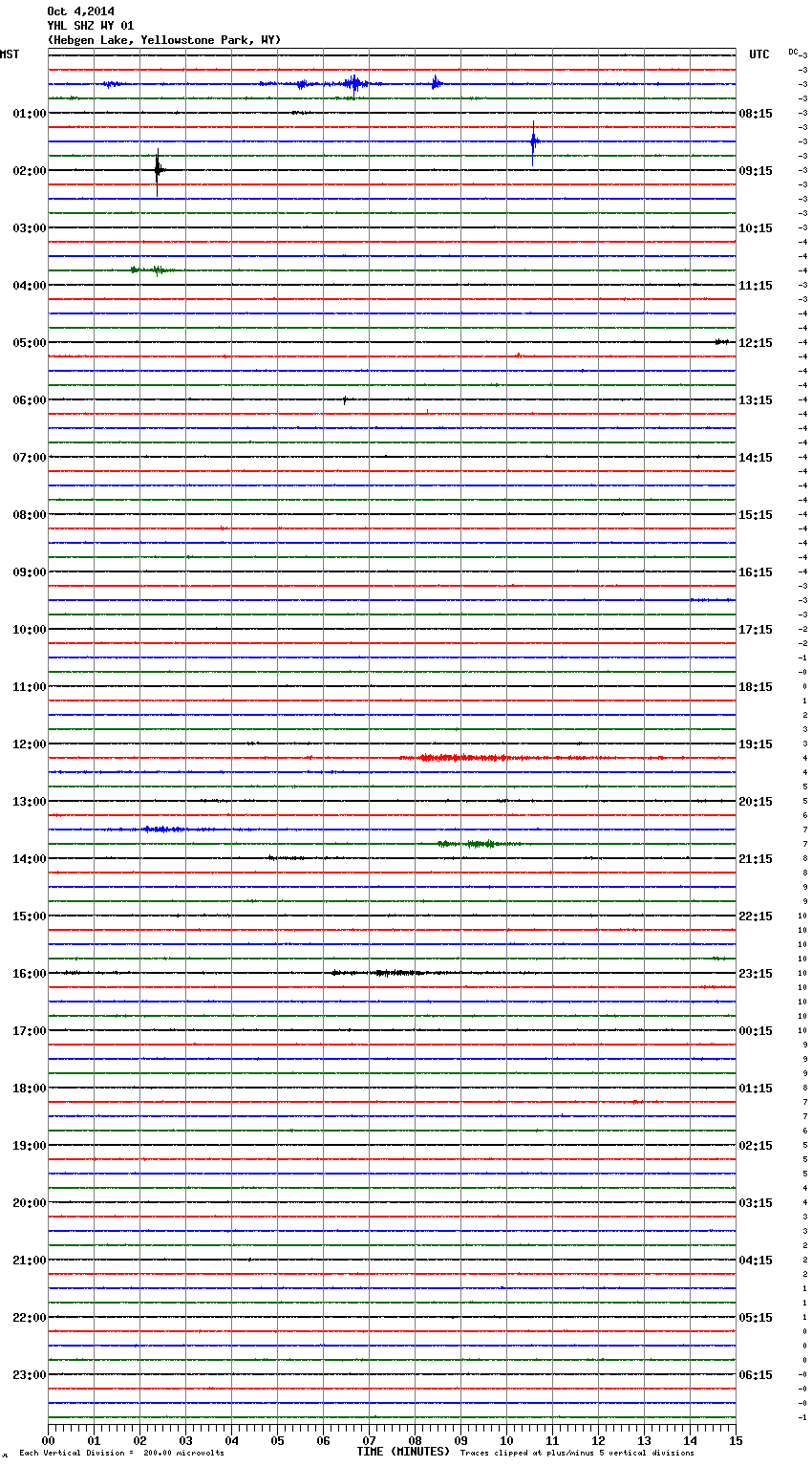Click "Traces clipped at plus/minus 5 vertical divisions" note
812x1466 pixels.
(577, 1454)
